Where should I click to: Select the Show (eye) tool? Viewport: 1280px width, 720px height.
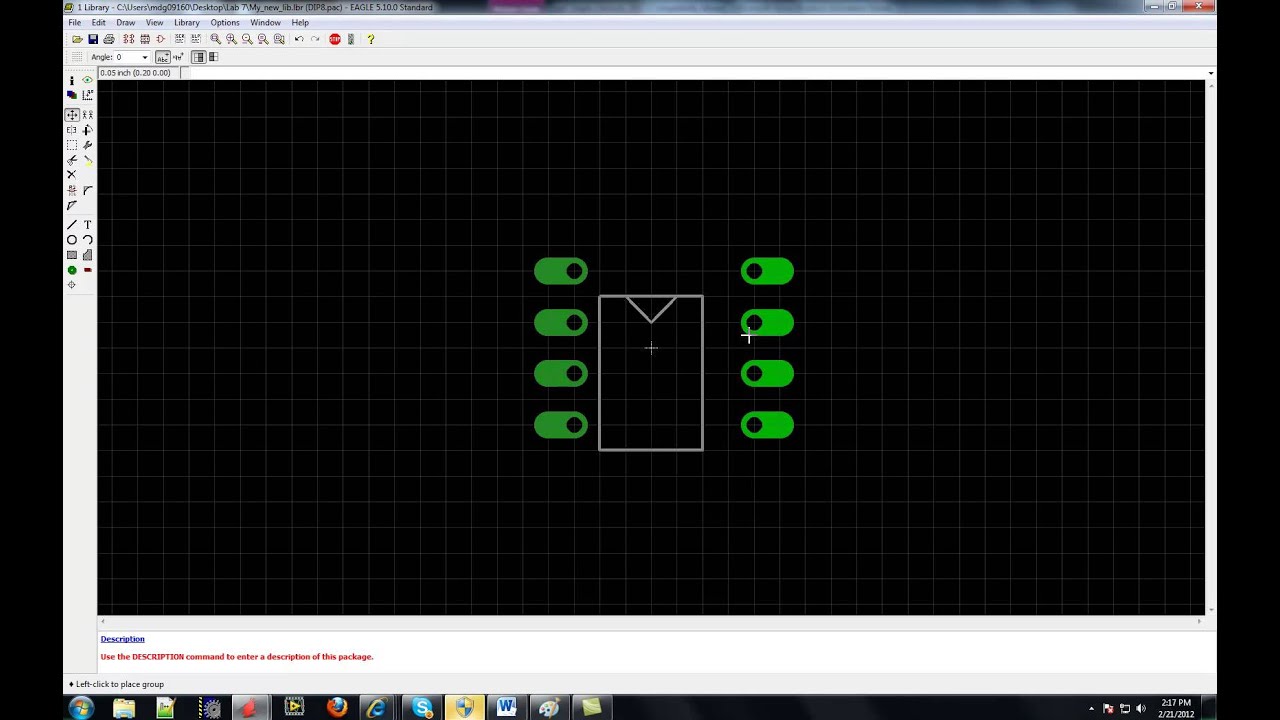pyautogui.click(x=87, y=80)
